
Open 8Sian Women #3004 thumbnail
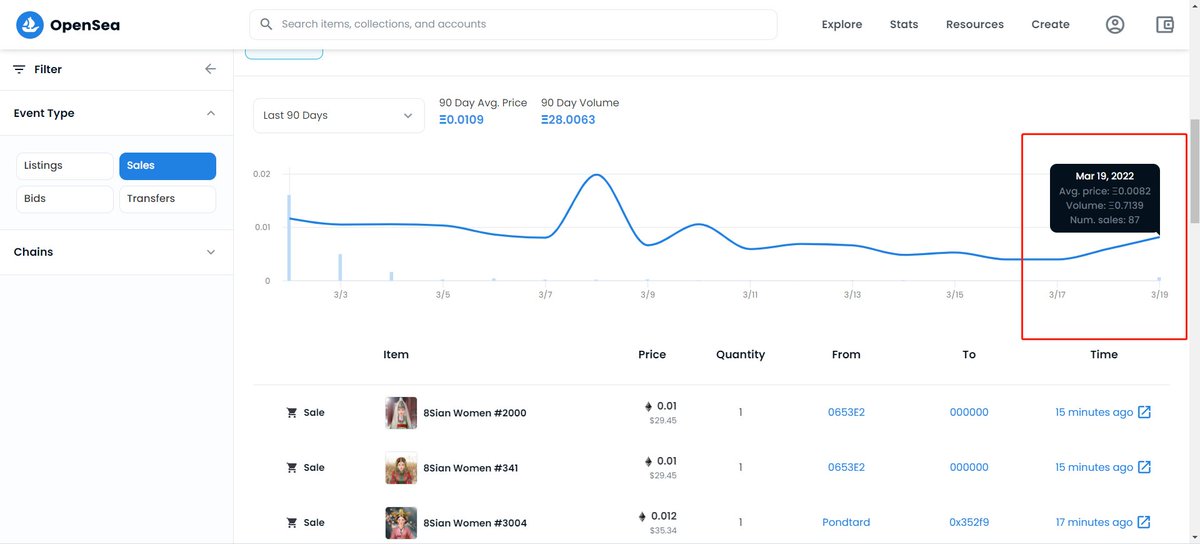click(401, 522)
